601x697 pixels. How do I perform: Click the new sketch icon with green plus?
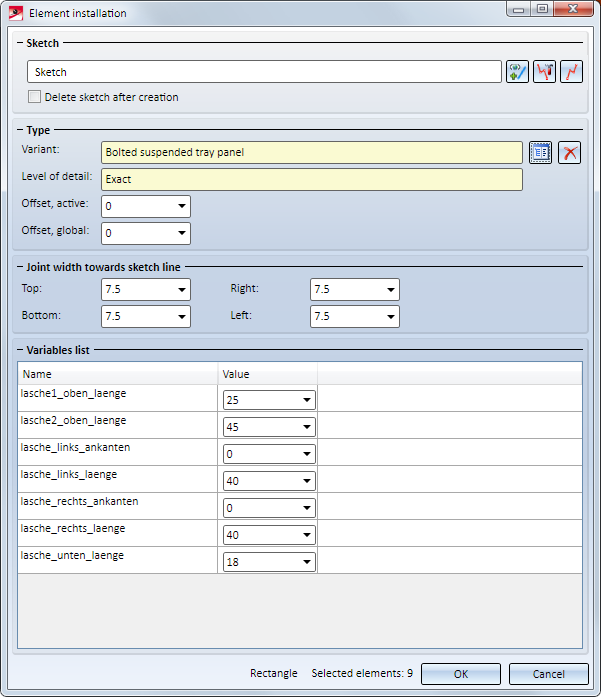pyautogui.click(x=517, y=72)
